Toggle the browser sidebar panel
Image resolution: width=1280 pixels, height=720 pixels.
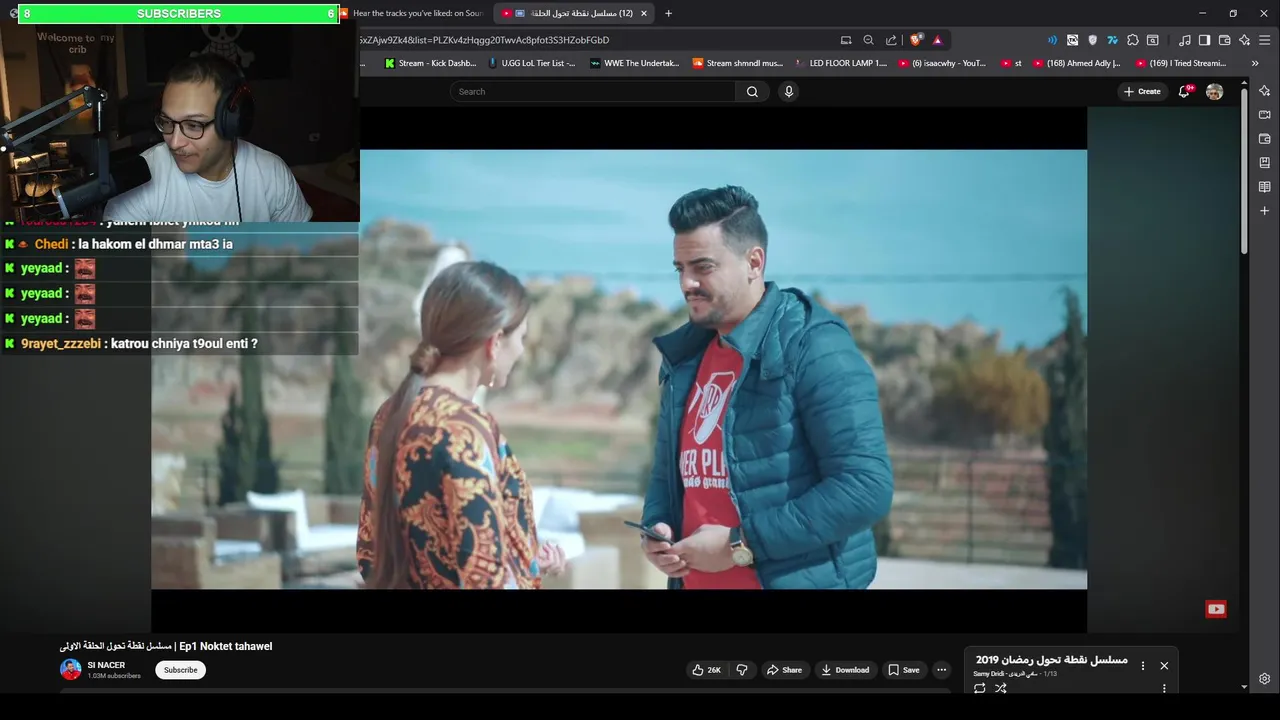tap(1204, 40)
